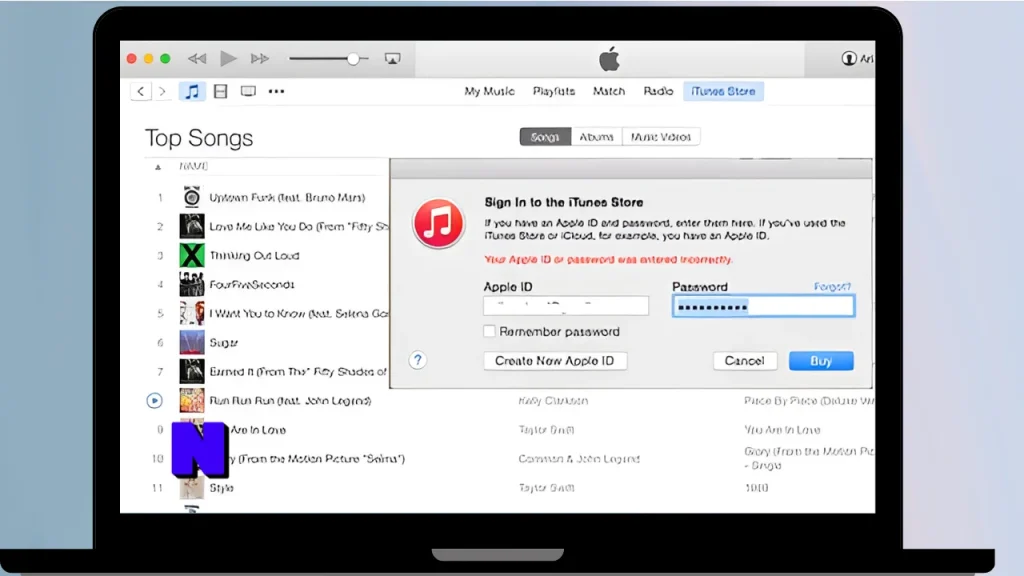Viewport: 1024px width, 576px height.
Task: Enable the Remember password checkbox
Action: [489, 331]
